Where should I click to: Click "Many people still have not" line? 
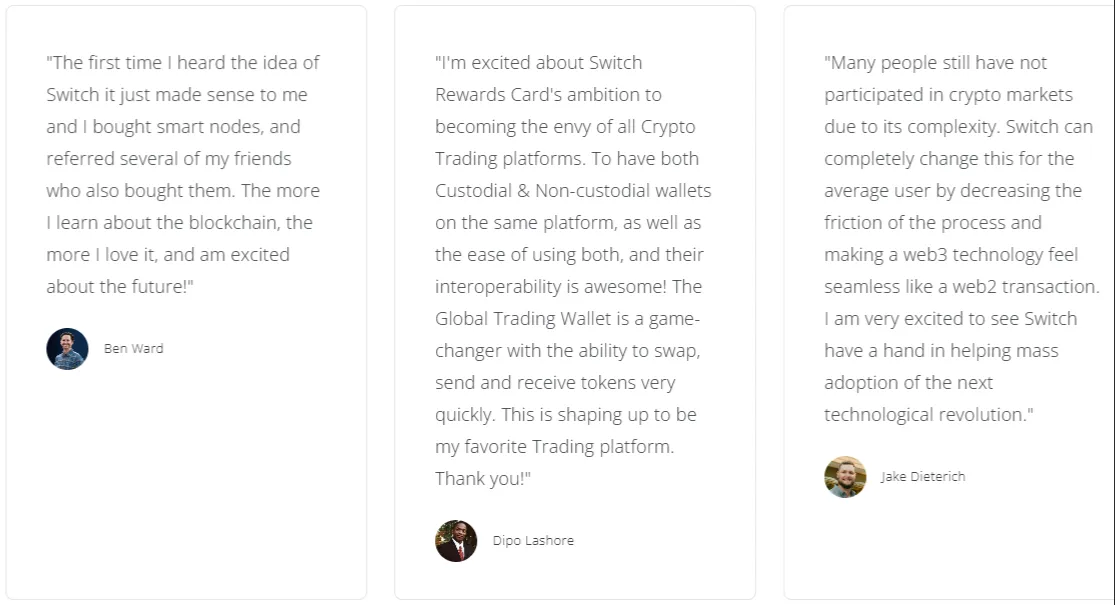935,63
